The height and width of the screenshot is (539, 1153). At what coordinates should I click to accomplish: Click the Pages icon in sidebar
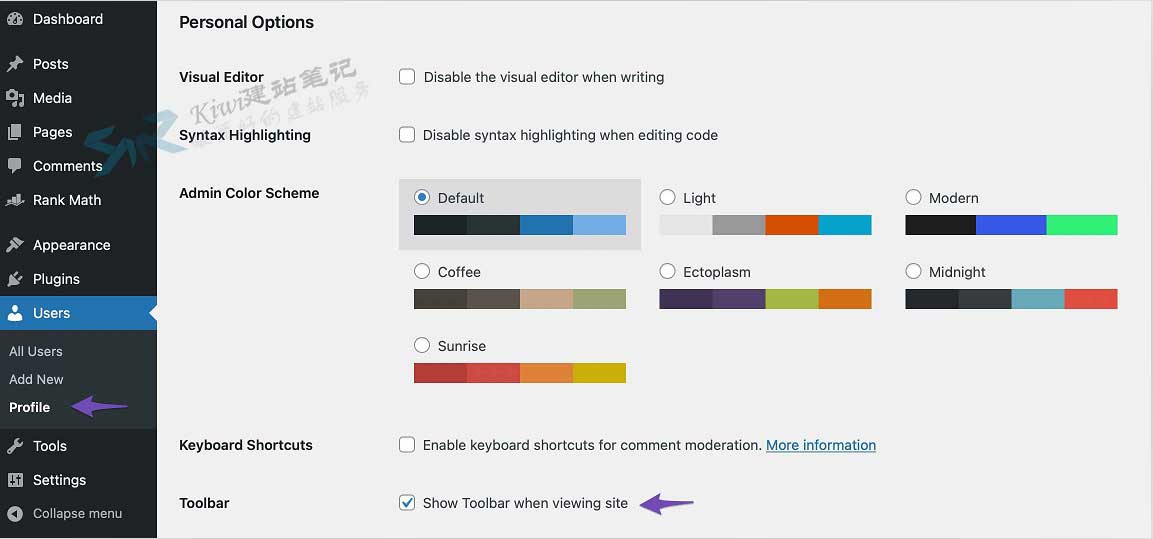pyautogui.click(x=15, y=132)
